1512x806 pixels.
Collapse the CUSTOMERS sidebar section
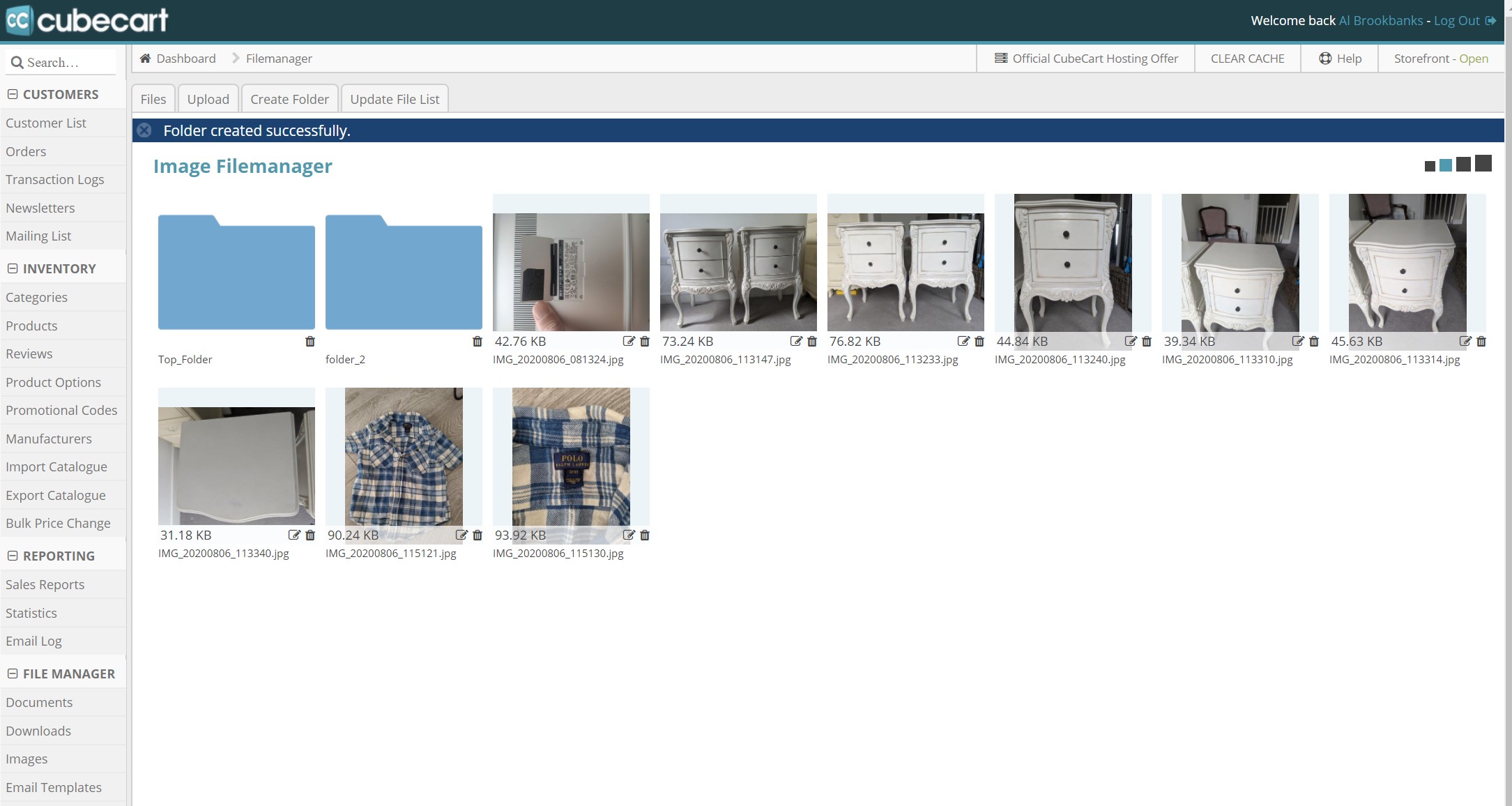pyautogui.click(x=11, y=93)
